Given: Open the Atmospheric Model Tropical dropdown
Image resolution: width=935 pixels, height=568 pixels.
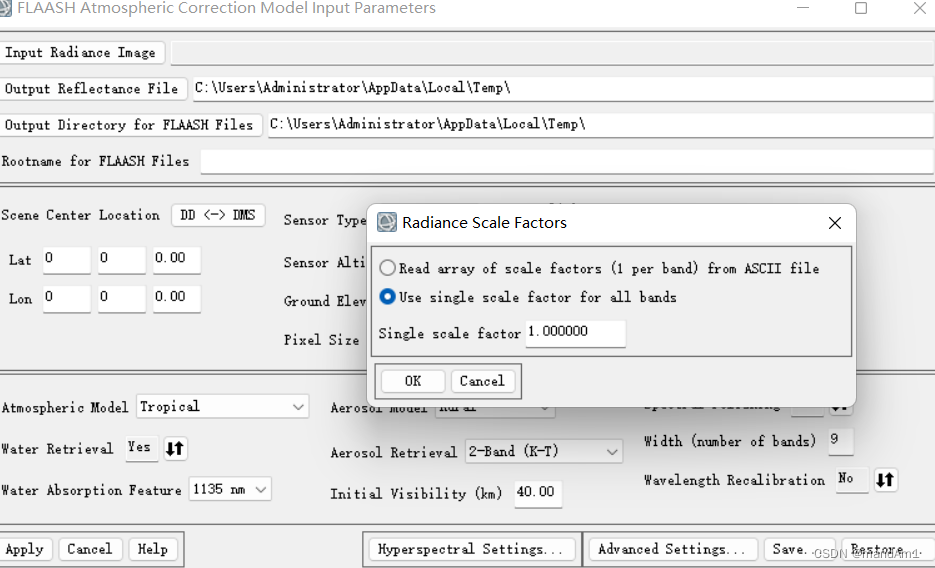Looking at the screenshot, I should point(222,407).
